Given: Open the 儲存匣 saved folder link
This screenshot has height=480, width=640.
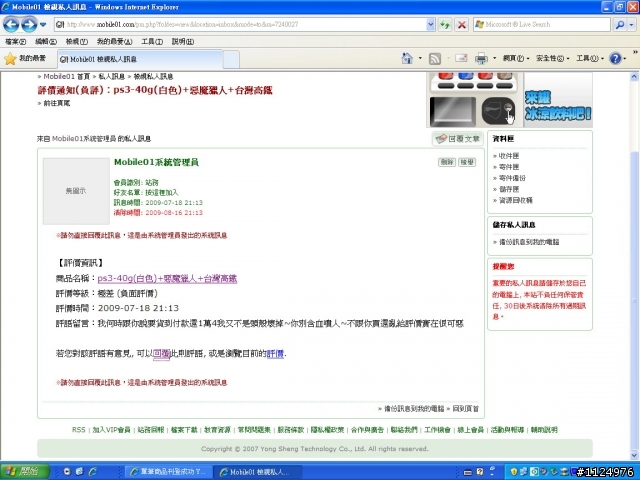Looking at the screenshot, I should pos(509,189).
